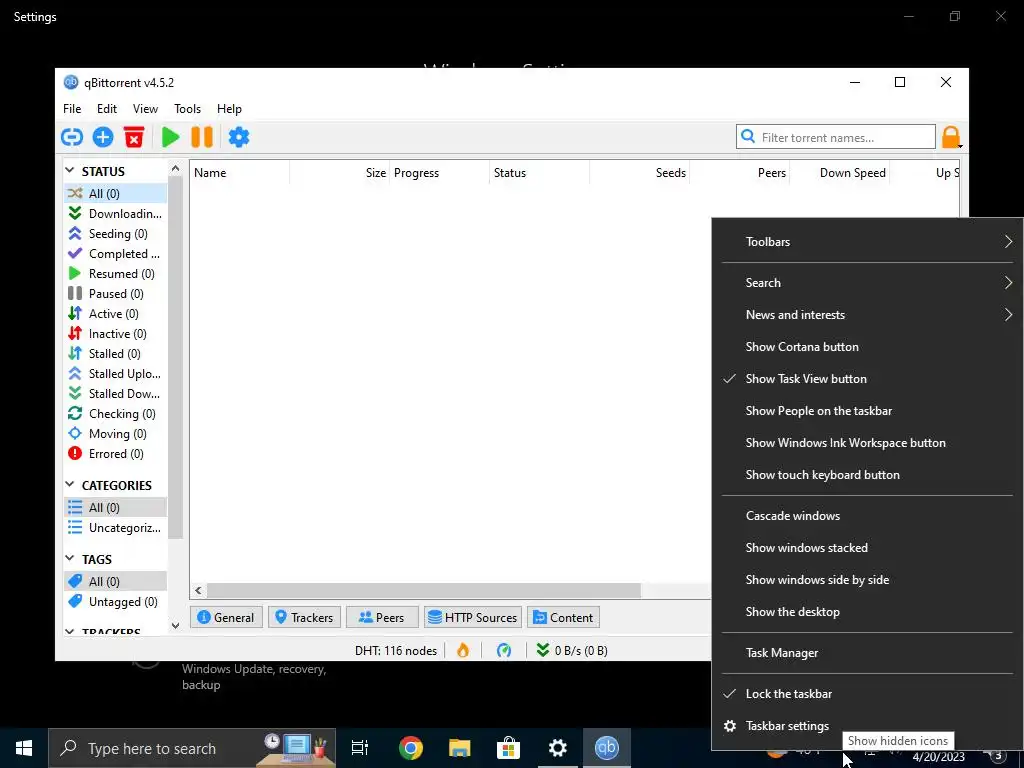Open Microsoft Store from the taskbar
Screen dimensions: 1024x768
click(x=508, y=748)
